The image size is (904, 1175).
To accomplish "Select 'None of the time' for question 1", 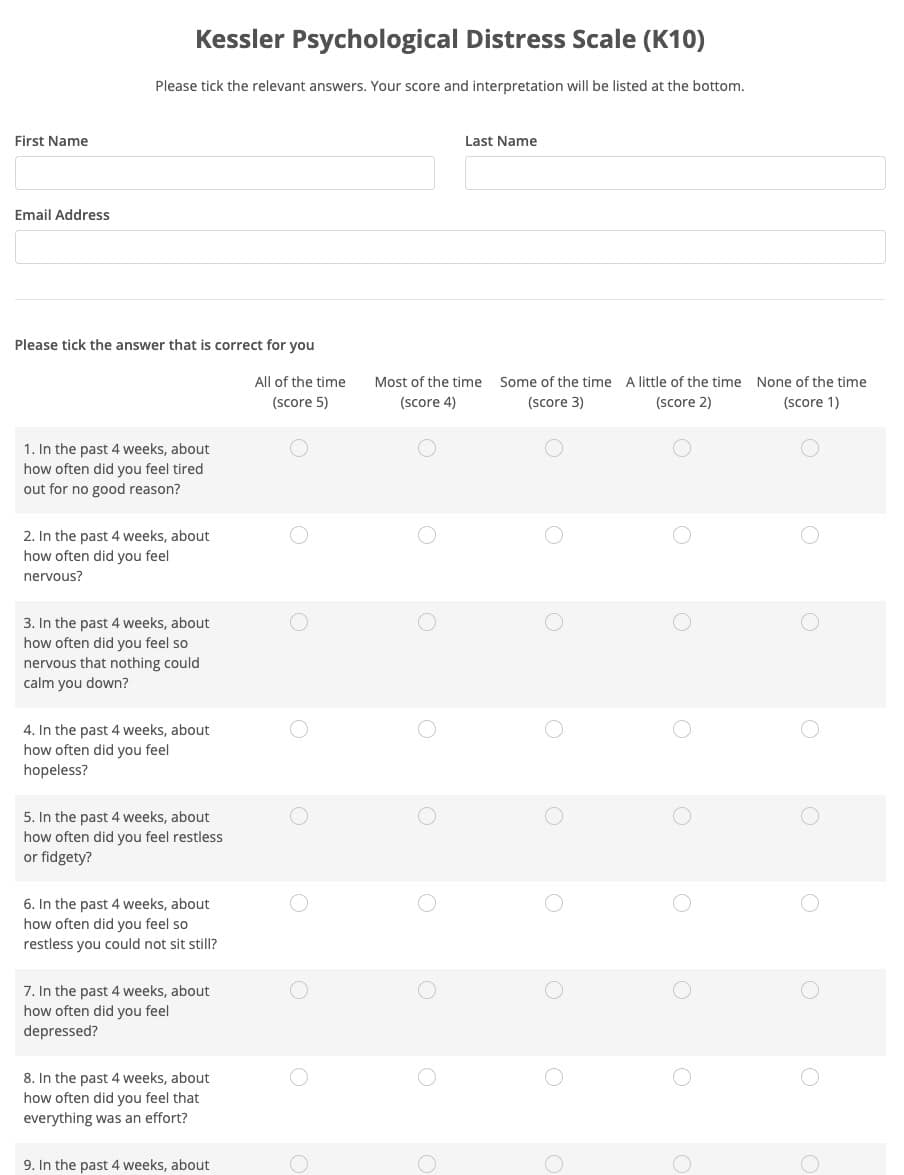I will (x=810, y=448).
